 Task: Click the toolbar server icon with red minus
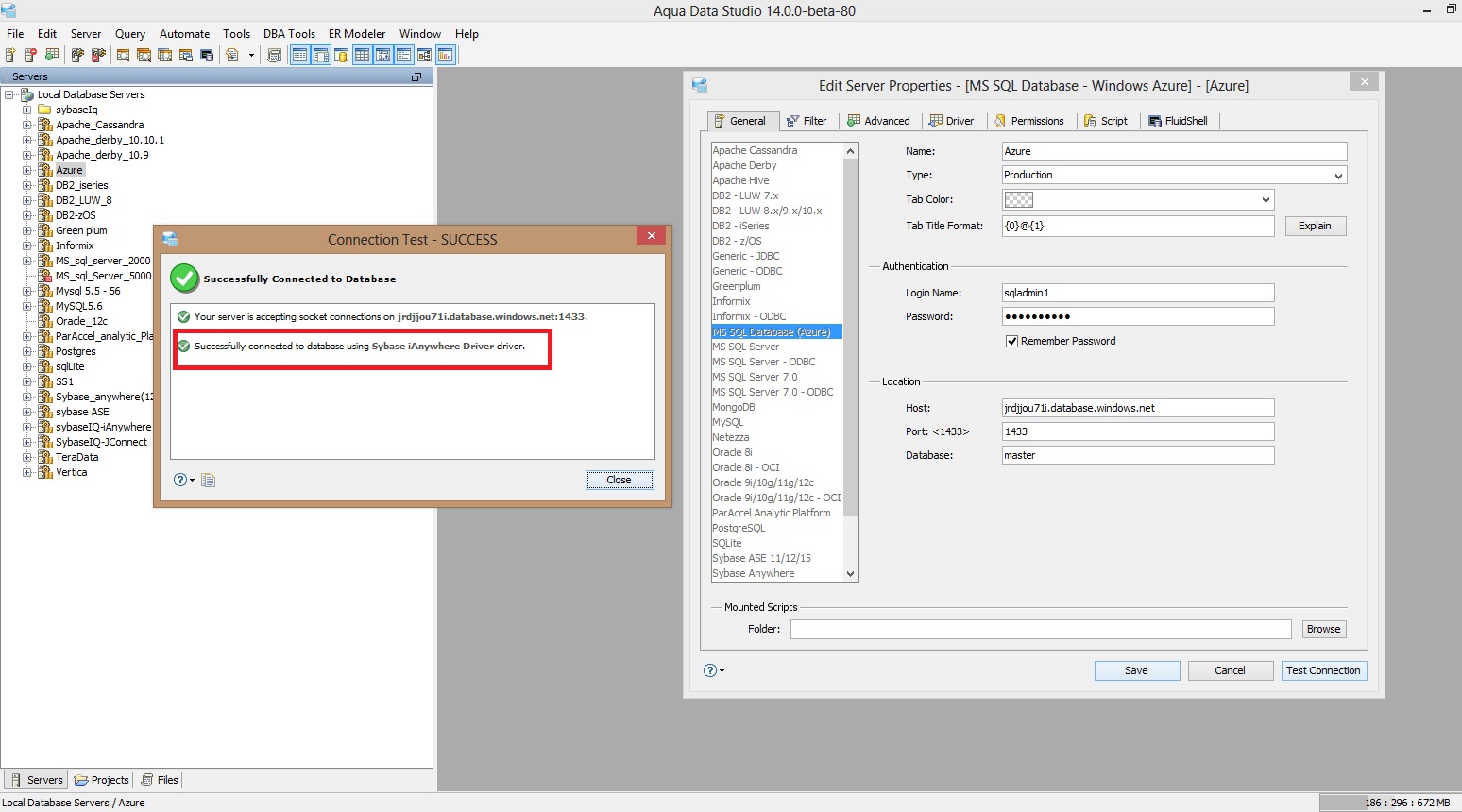[31, 55]
